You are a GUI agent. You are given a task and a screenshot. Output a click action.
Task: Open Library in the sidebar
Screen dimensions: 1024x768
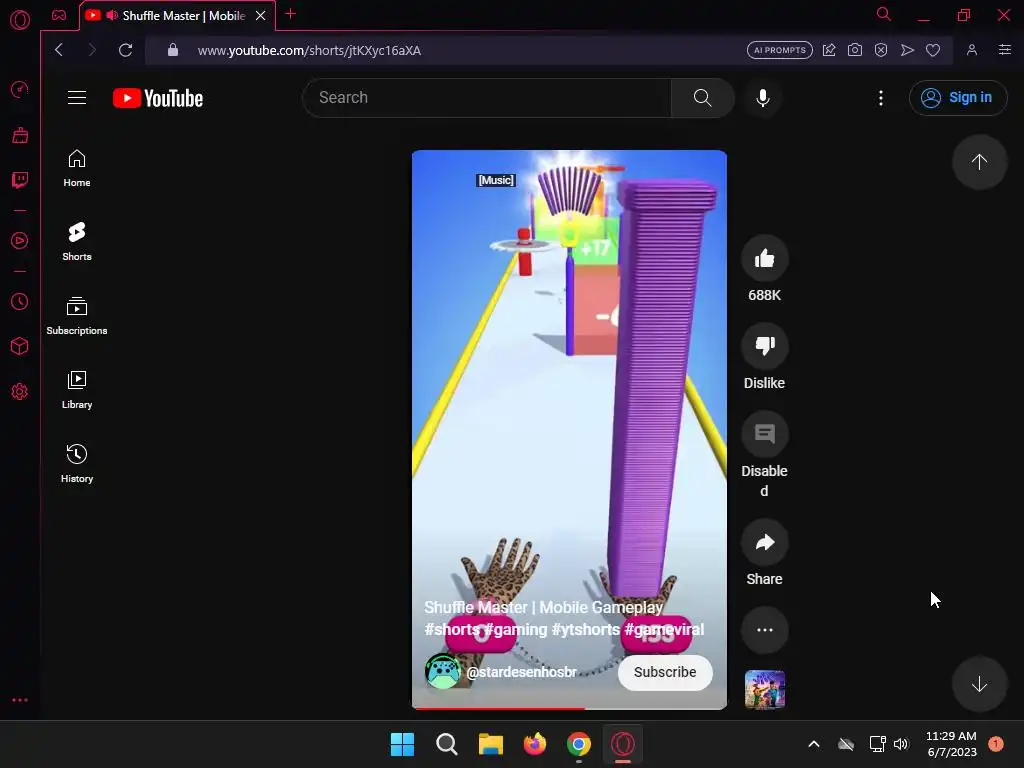pos(77,390)
